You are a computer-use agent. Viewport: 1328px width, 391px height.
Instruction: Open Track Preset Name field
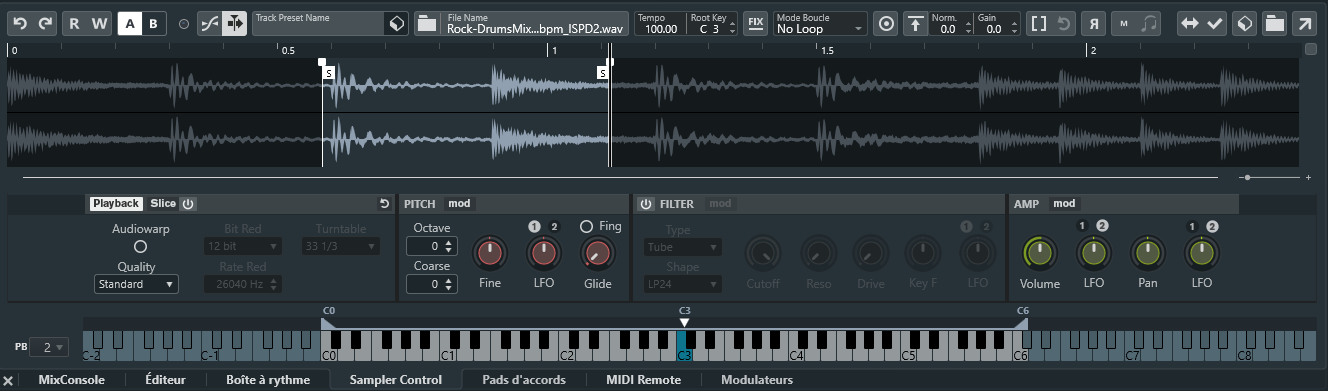click(318, 23)
